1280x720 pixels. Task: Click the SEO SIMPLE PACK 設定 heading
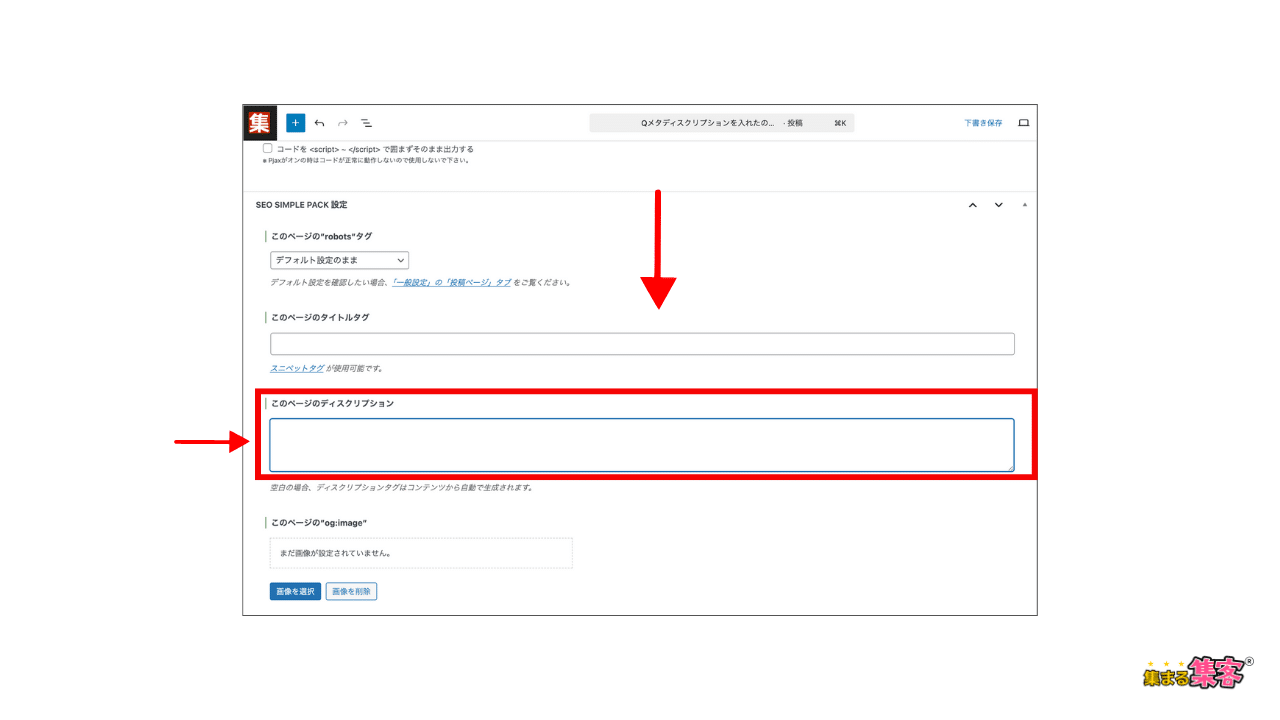(x=302, y=205)
